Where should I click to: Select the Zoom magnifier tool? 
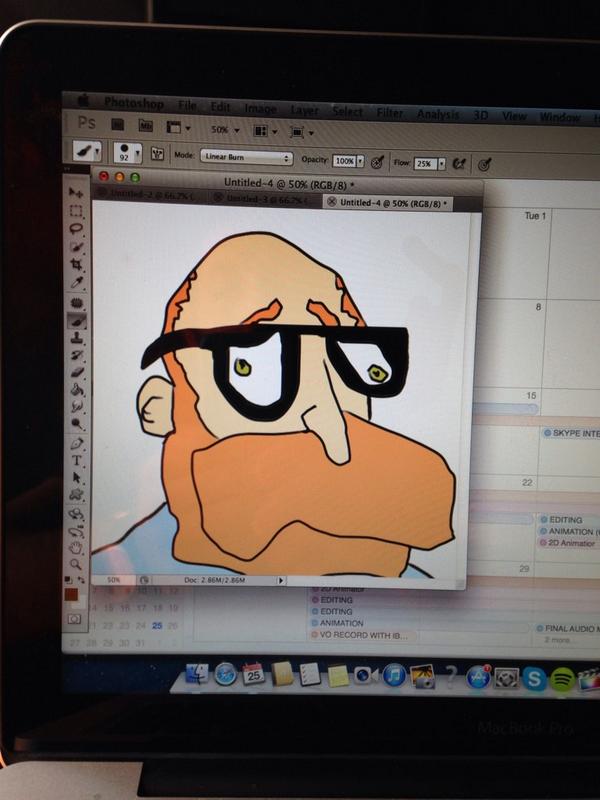click(76, 564)
